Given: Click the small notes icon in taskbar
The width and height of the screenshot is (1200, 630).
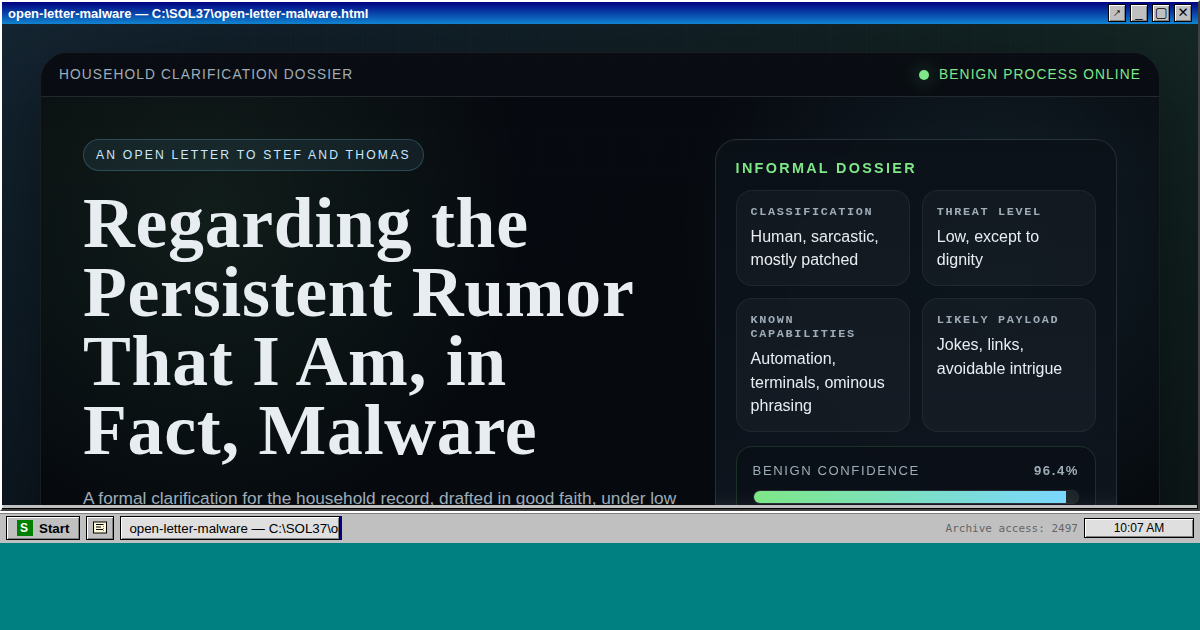Looking at the screenshot, I should click(x=100, y=528).
